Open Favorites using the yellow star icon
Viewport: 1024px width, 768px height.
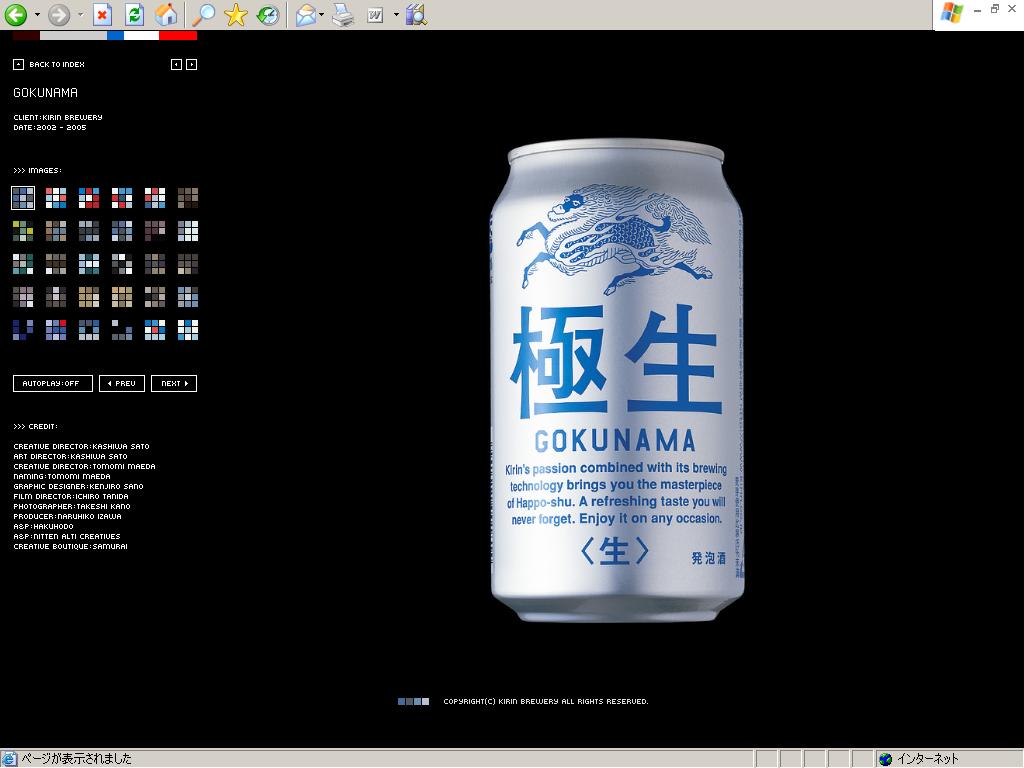click(236, 14)
